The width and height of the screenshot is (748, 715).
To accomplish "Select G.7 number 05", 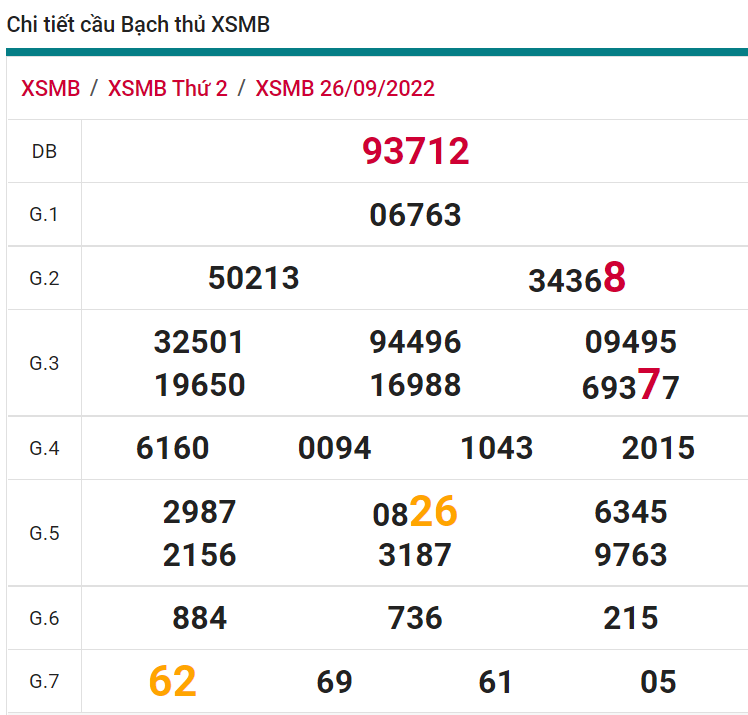I will pos(658,682).
